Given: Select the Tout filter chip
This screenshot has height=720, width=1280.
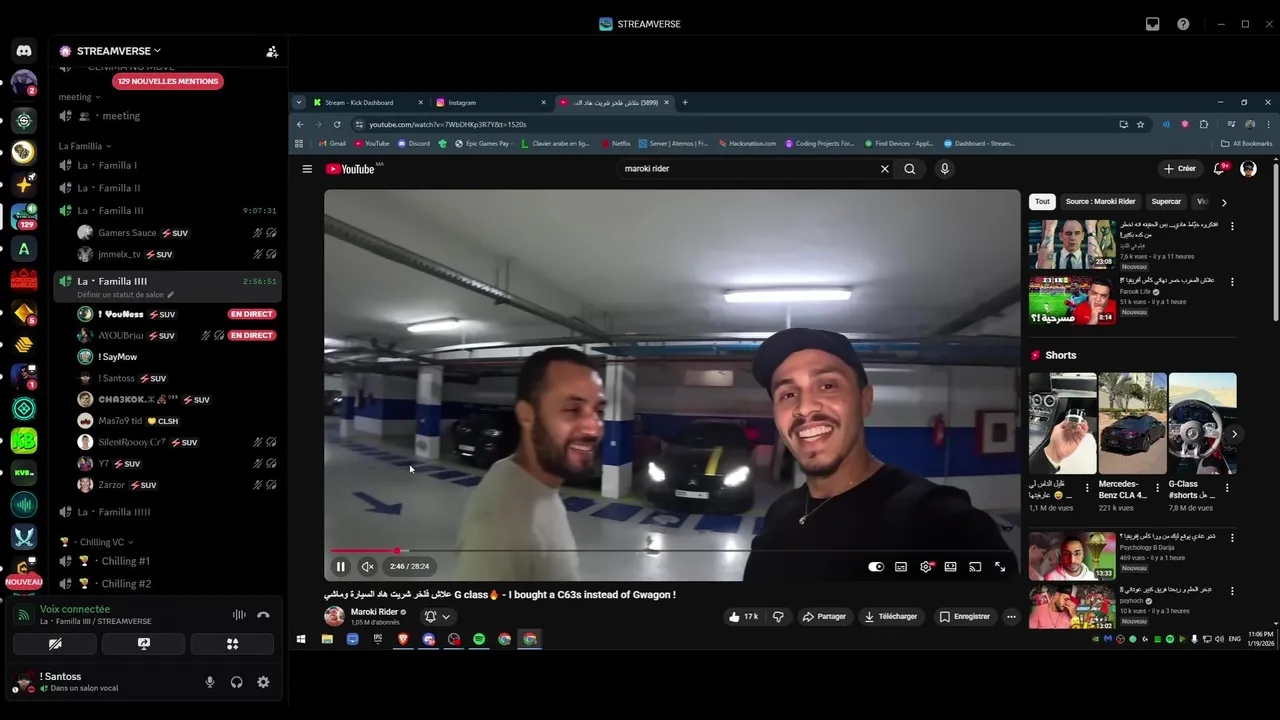Looking at the screenshot, I should pos(1042,201).
